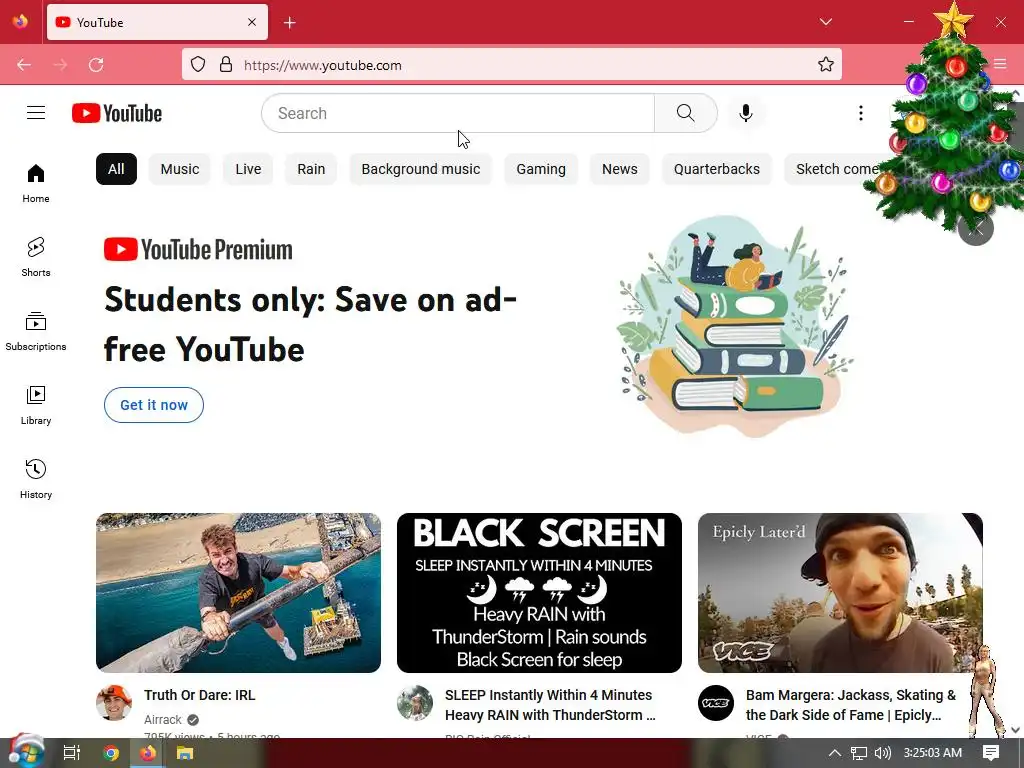This screenshot has width=1024, height=768.
Task: Click the Get it now button
Action: coord(154,405)
